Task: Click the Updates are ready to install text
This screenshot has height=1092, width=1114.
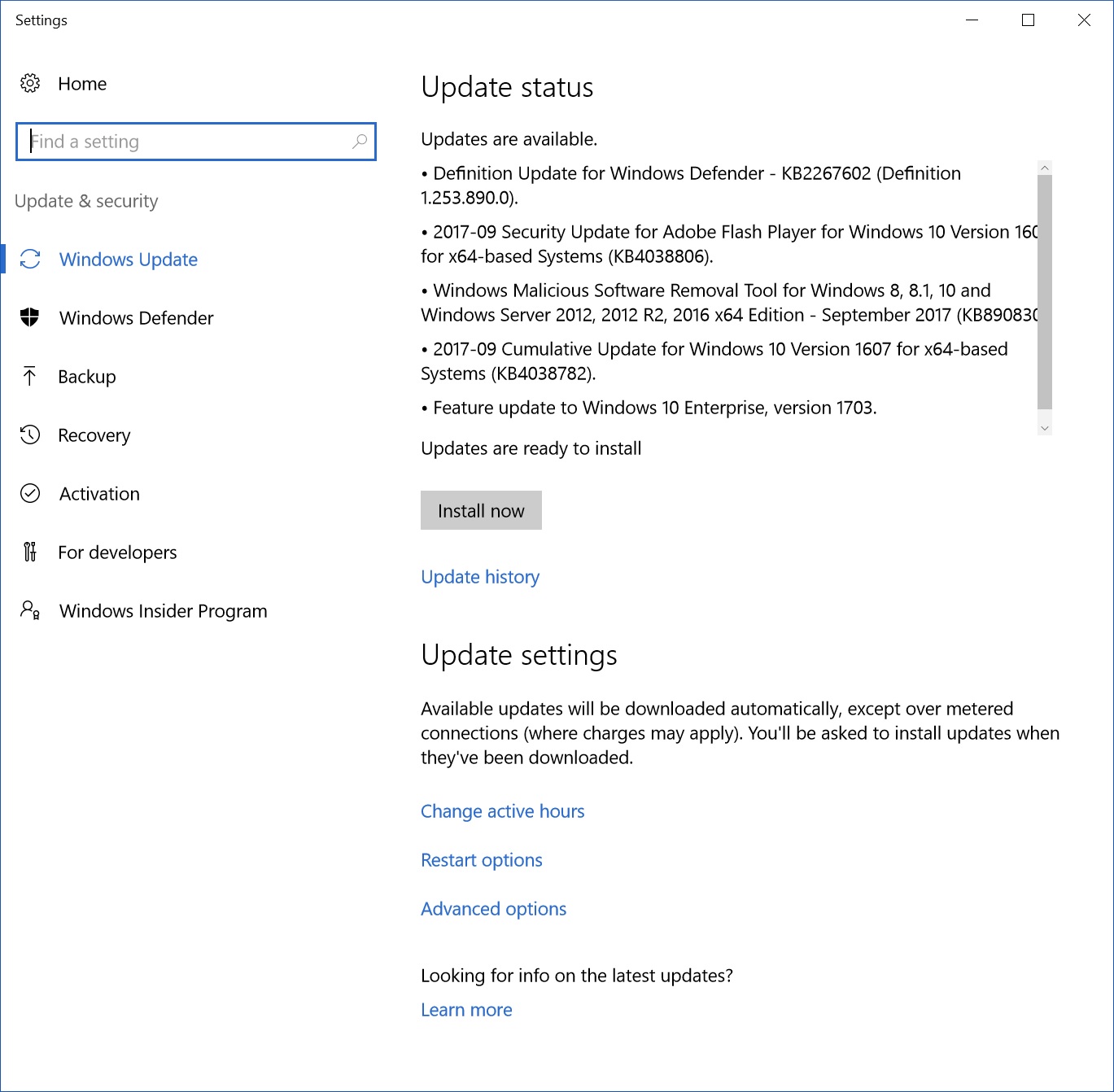Action: click(x=531, y=448)
